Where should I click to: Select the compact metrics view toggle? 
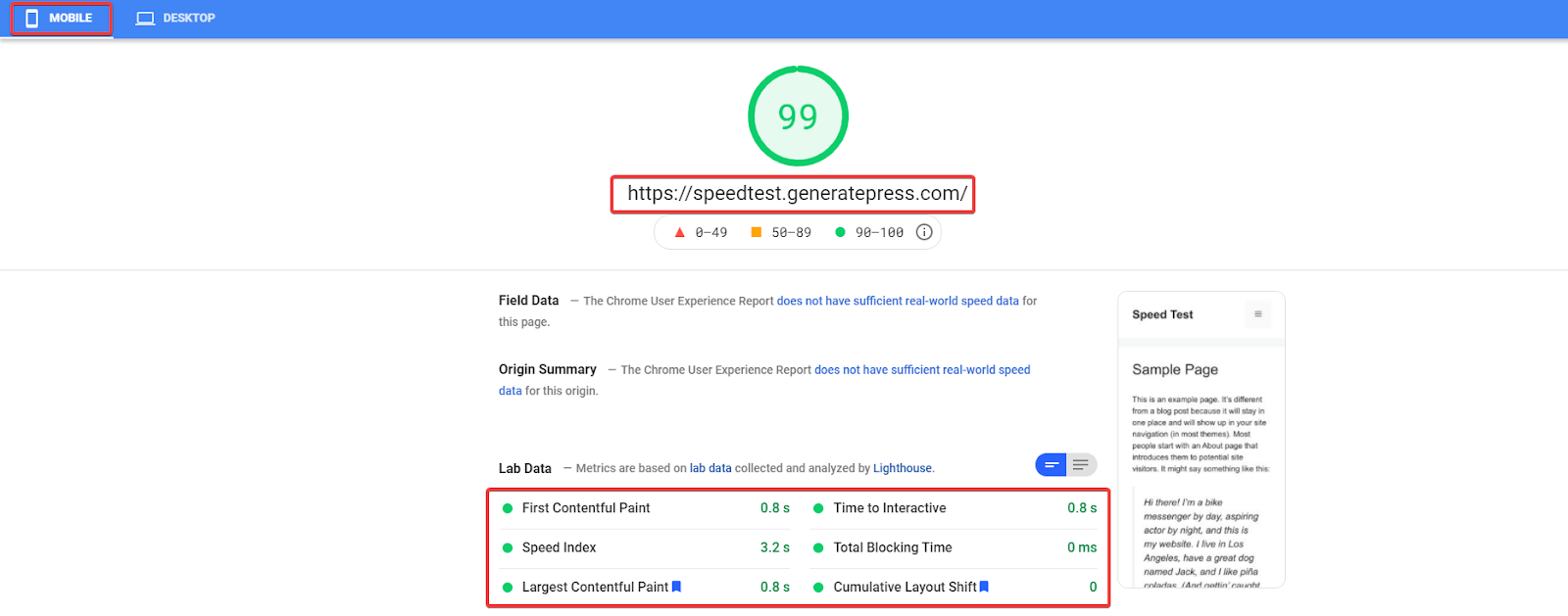(x=1051, y=464)
